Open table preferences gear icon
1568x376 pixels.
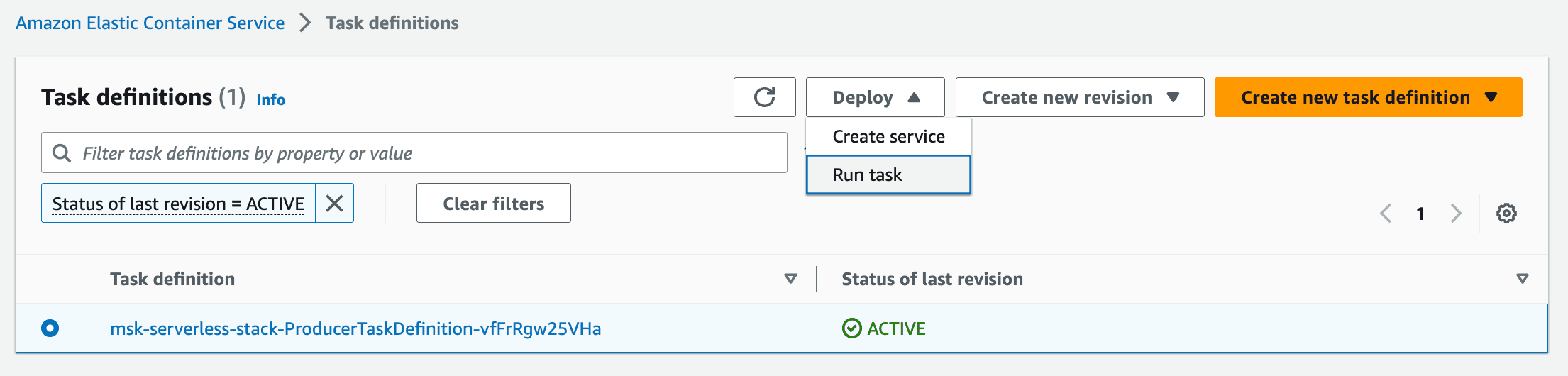pos(1506,213)
